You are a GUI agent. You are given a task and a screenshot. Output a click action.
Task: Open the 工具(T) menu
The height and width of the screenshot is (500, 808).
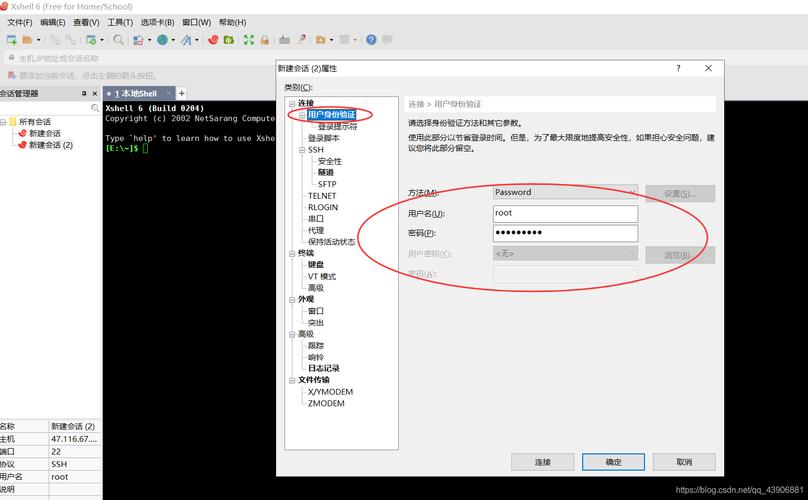coord(120,22)
